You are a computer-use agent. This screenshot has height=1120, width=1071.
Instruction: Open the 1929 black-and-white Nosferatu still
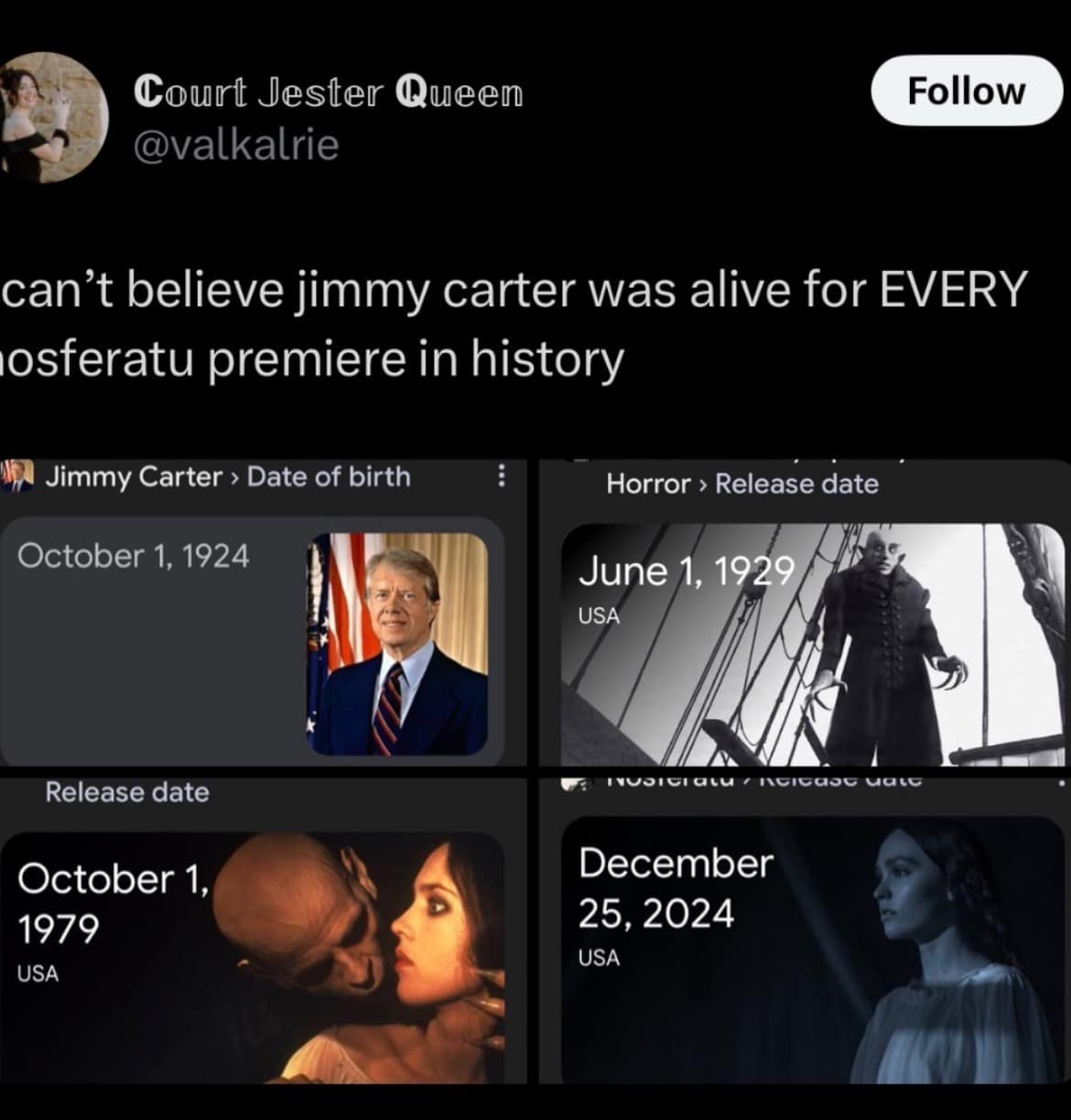[x=813, y=645]
